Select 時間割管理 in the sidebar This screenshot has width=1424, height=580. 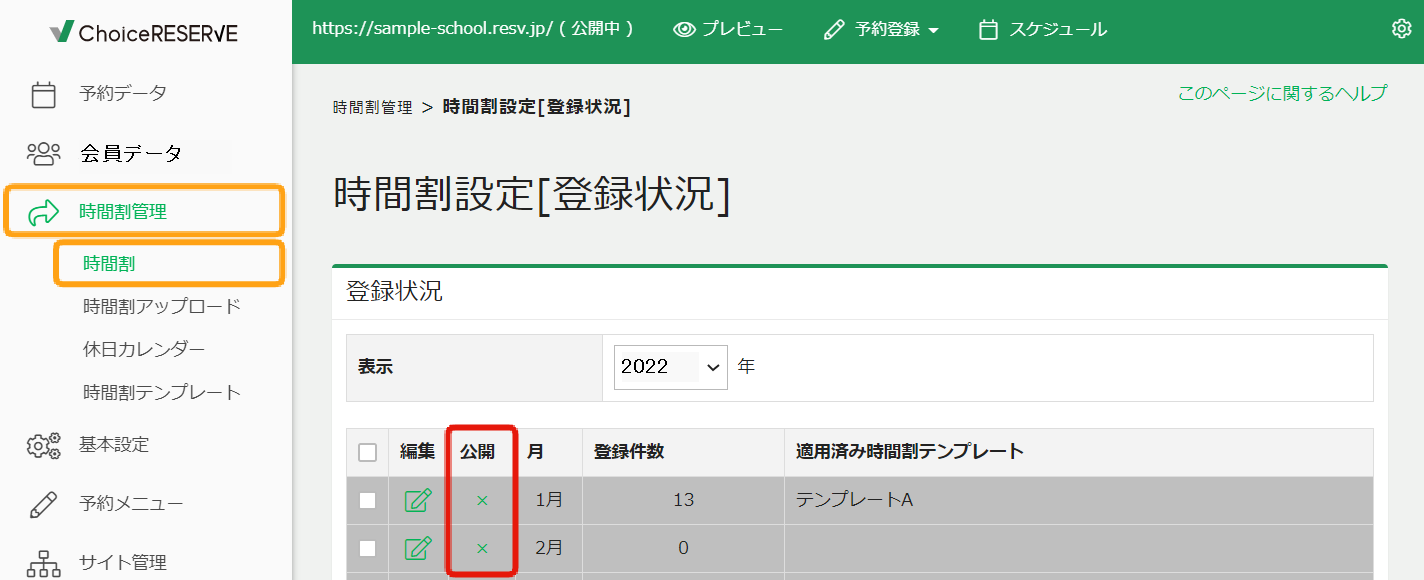123,211
